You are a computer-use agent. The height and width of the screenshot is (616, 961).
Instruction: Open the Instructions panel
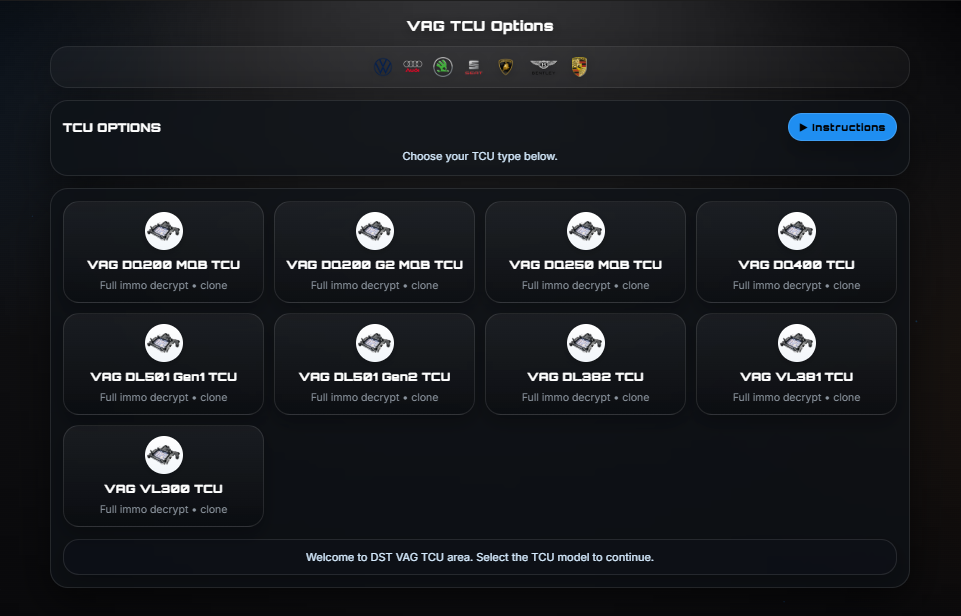841,127
